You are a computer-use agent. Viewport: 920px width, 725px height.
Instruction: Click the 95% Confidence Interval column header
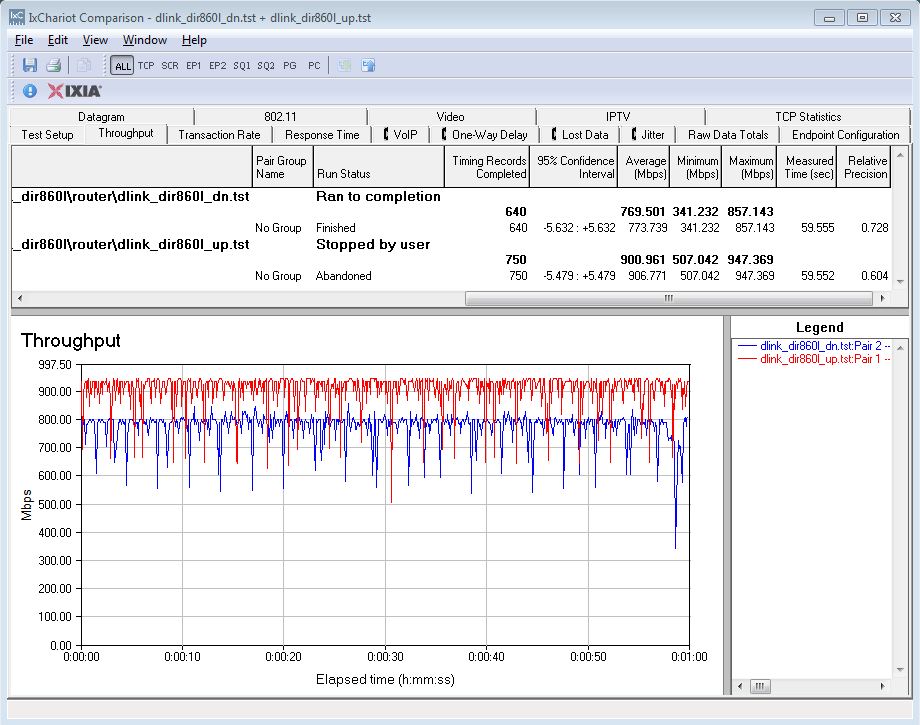click(x=574, y=167)
